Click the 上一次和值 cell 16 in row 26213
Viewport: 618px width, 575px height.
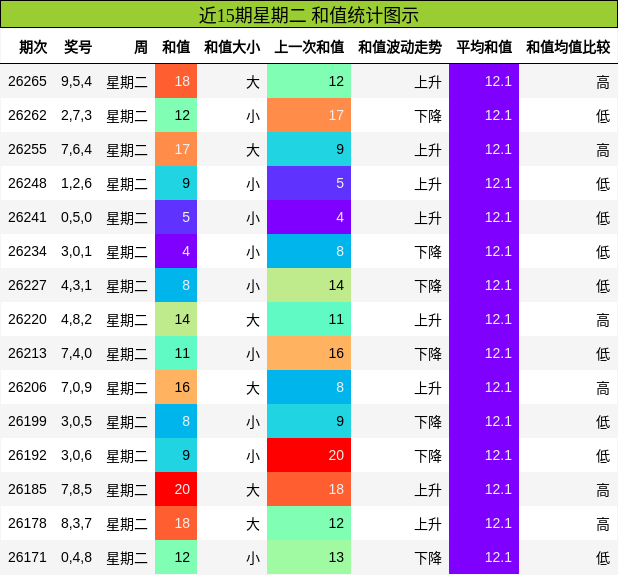[309, 353]
